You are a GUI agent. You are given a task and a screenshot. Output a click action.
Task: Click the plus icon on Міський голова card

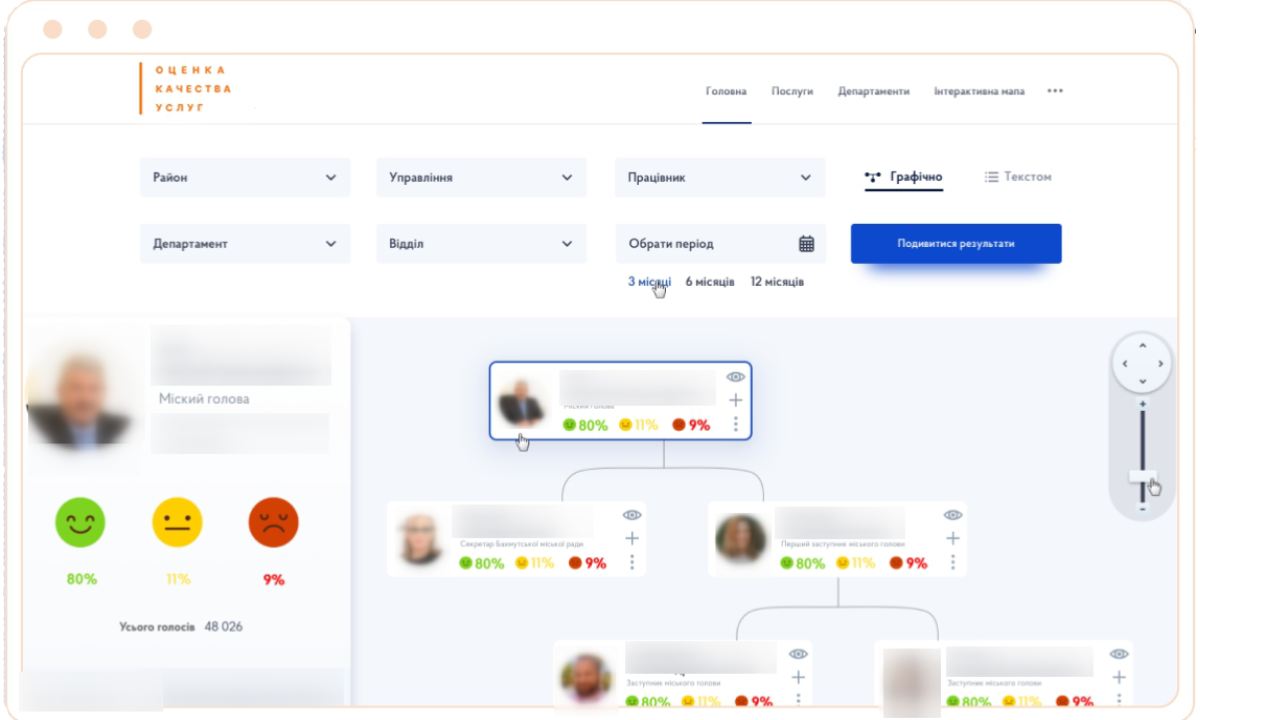736,400
